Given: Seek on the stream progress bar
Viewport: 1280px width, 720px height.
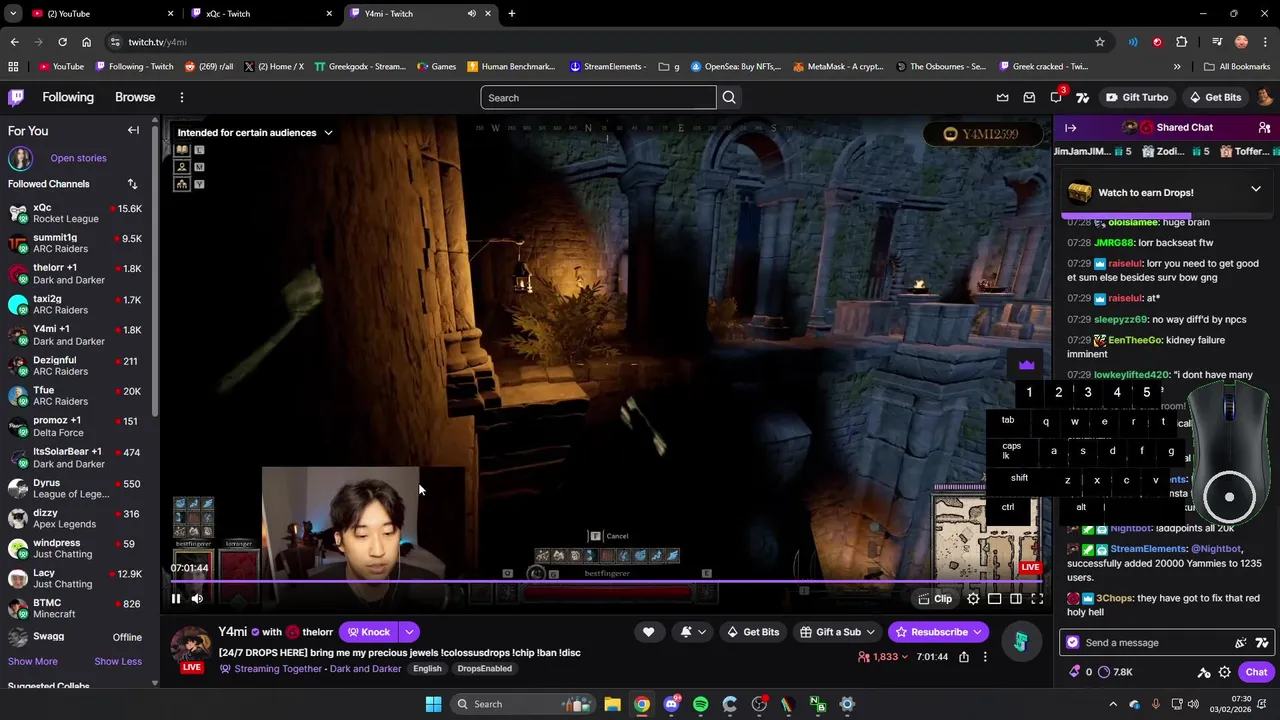Looking at the screenshot, I should point(607,582).
